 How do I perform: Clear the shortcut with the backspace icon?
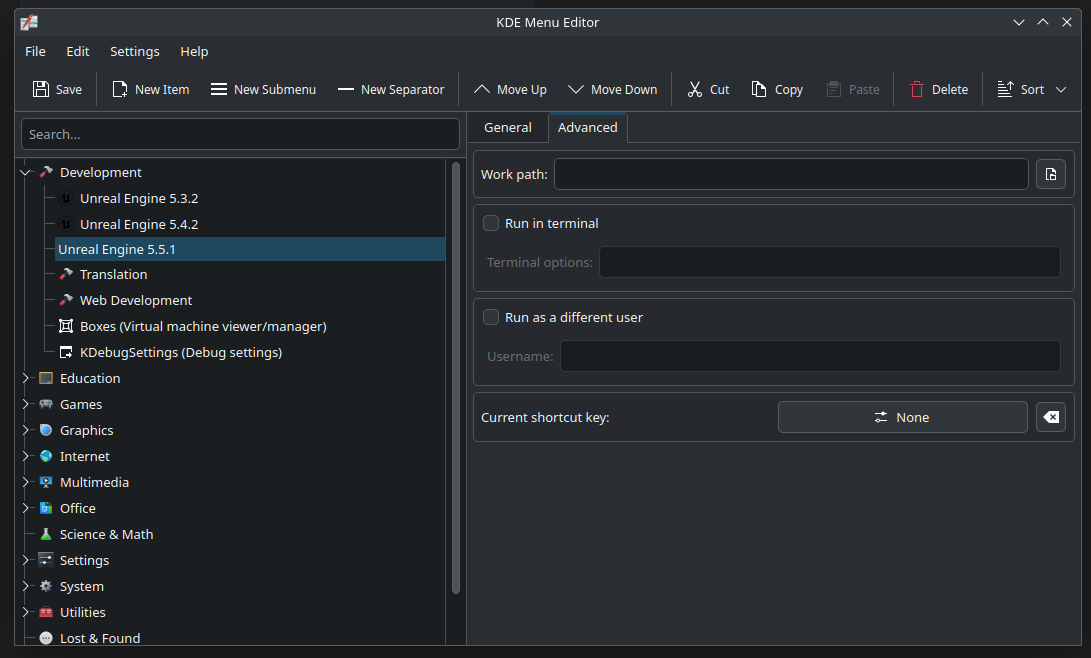click(x=1051, y=417)
